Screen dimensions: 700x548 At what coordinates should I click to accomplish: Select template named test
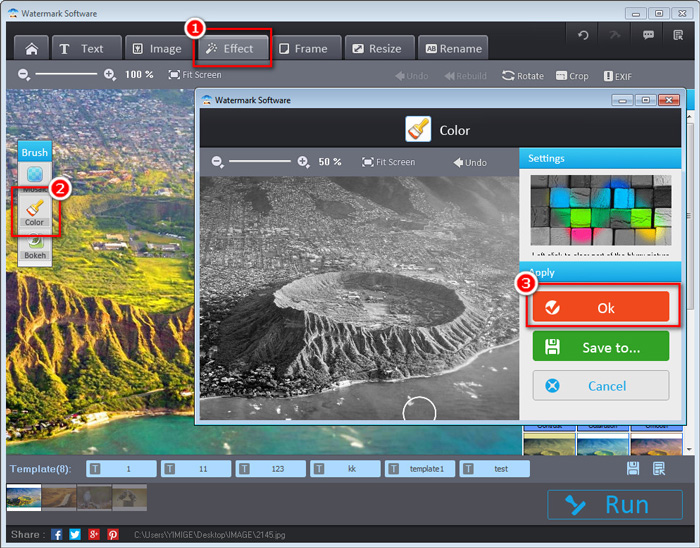pos(495,469)
